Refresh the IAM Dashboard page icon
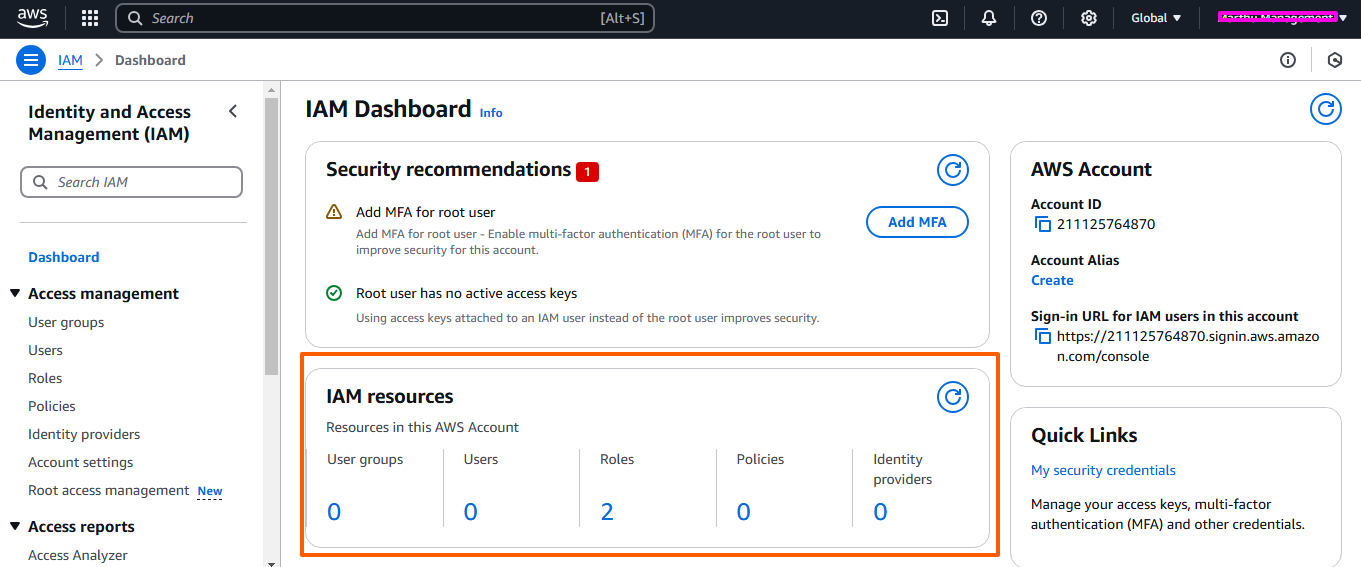 tap(1326, 109)
